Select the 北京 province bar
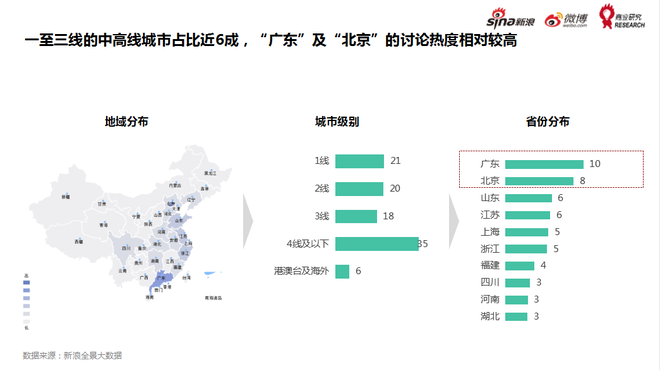 pyautogui.click(x=539, y=181)
